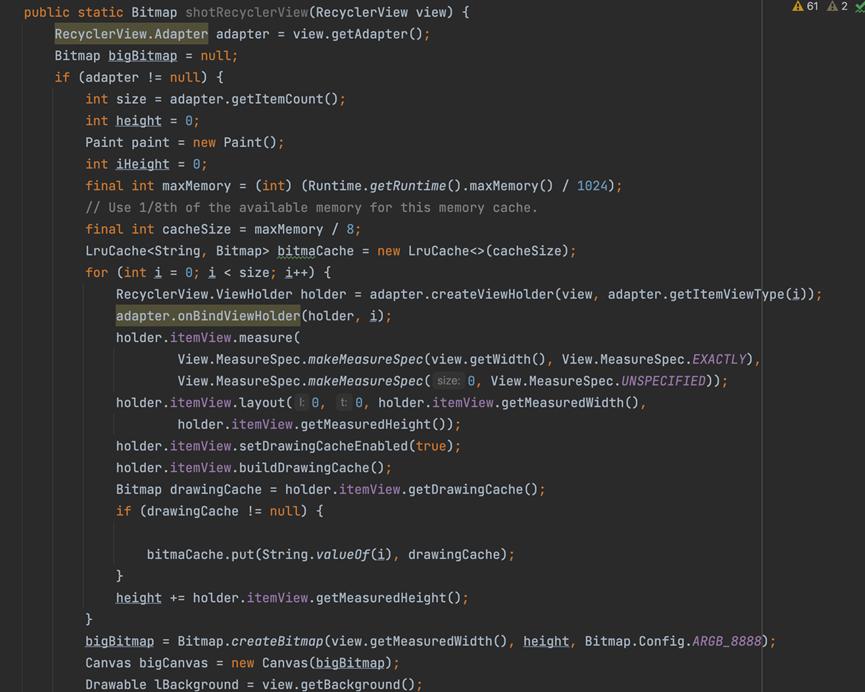Click the ARGB_8888 constant

point(727,641)
